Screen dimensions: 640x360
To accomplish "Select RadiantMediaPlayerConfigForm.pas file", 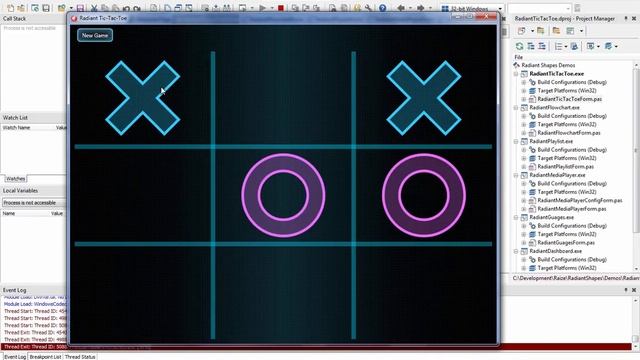I will tap(580, 200).
